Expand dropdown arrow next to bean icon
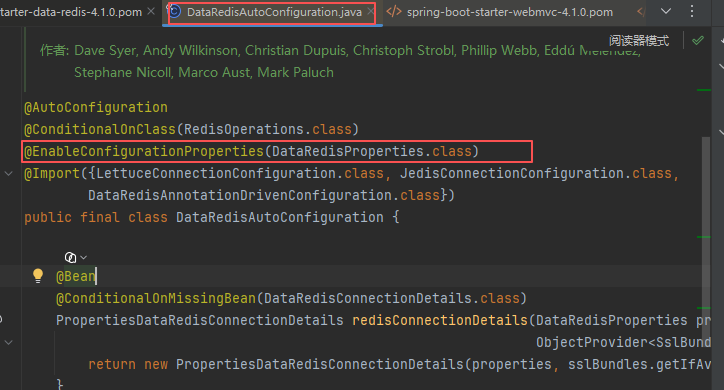 pyautogui.click(x=84, y=258)
